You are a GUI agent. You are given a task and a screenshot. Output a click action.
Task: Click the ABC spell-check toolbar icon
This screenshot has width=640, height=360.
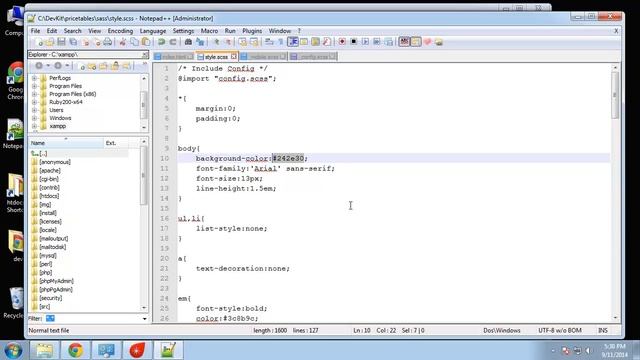pos(404,42)
